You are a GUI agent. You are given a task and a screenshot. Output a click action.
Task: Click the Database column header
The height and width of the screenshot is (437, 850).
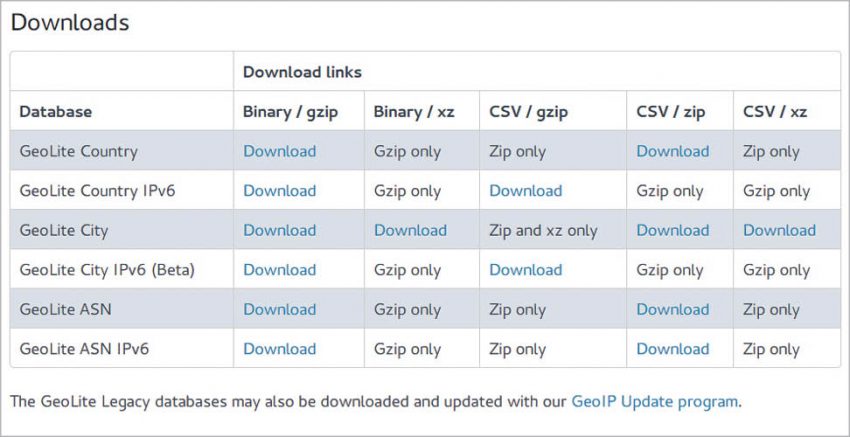click(x=56, y=112)
